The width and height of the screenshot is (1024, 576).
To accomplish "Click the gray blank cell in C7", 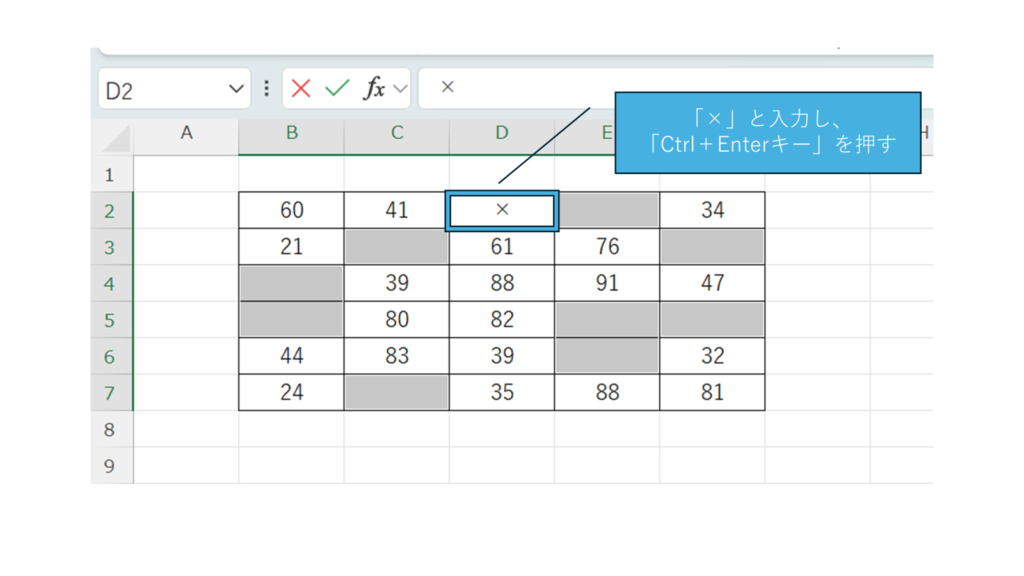I will 397,393.
